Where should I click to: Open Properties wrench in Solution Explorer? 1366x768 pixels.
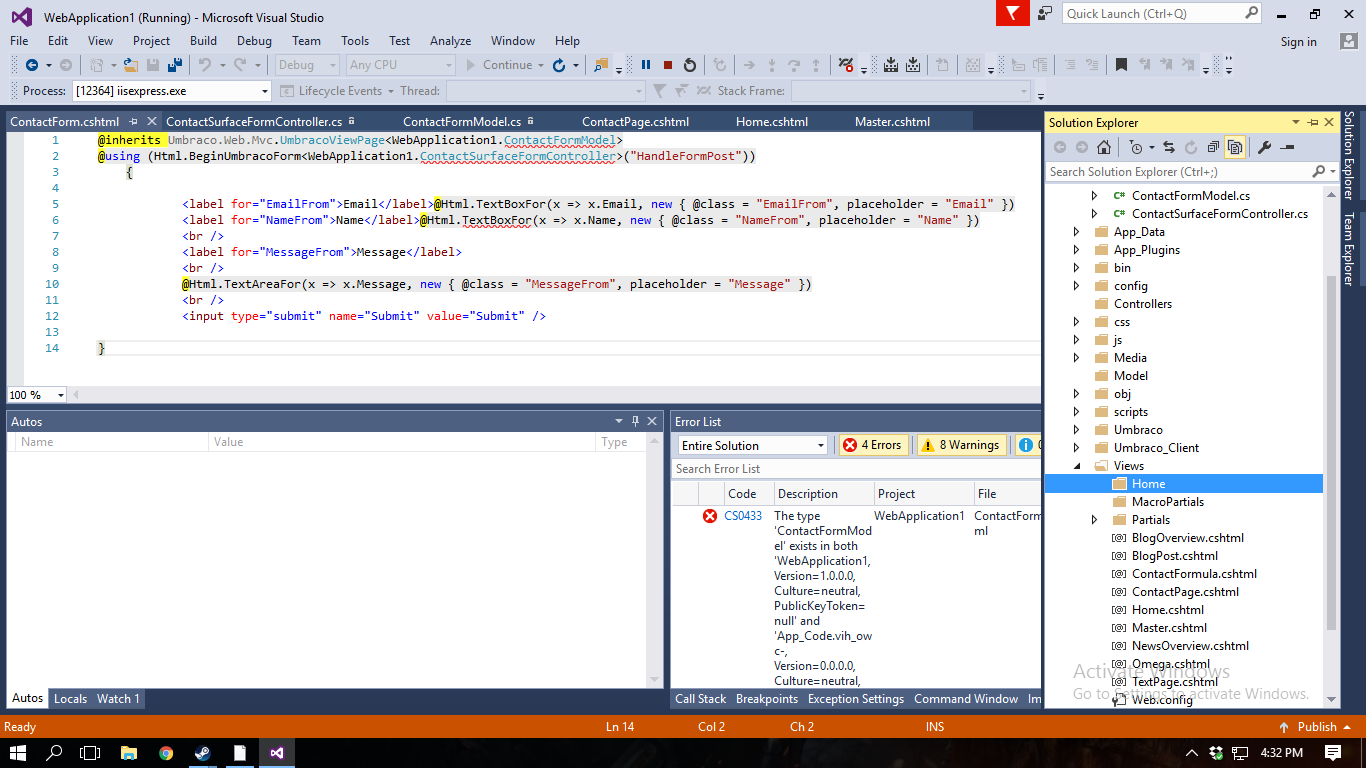[x=1264, y=148]
